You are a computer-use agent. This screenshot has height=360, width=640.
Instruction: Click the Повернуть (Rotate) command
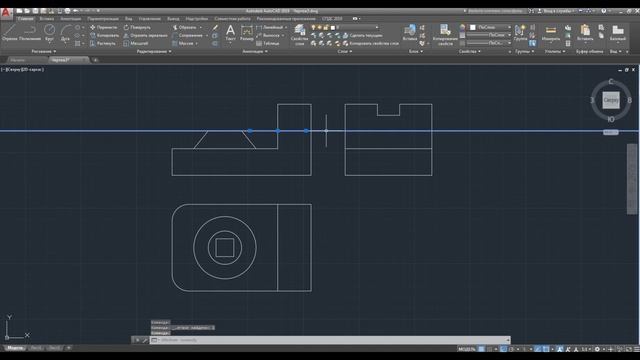[137, 27]
